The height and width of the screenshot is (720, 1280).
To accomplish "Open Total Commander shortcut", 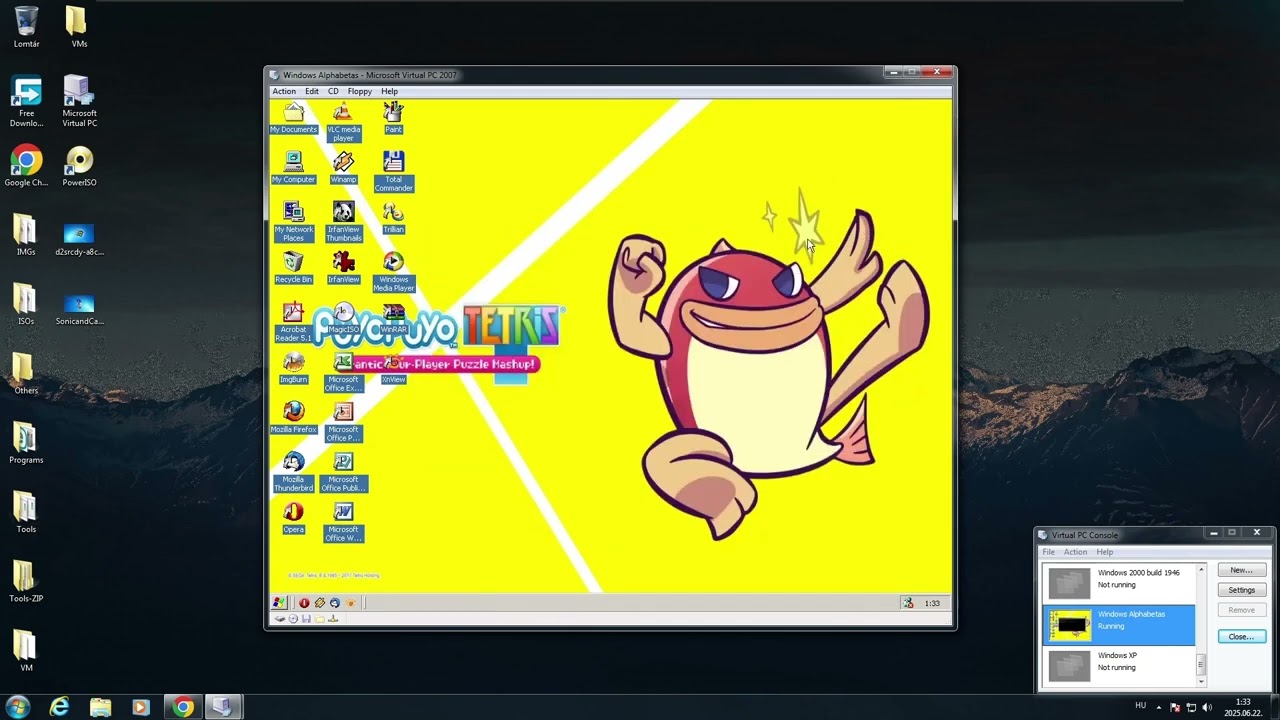I will (393, 172).
